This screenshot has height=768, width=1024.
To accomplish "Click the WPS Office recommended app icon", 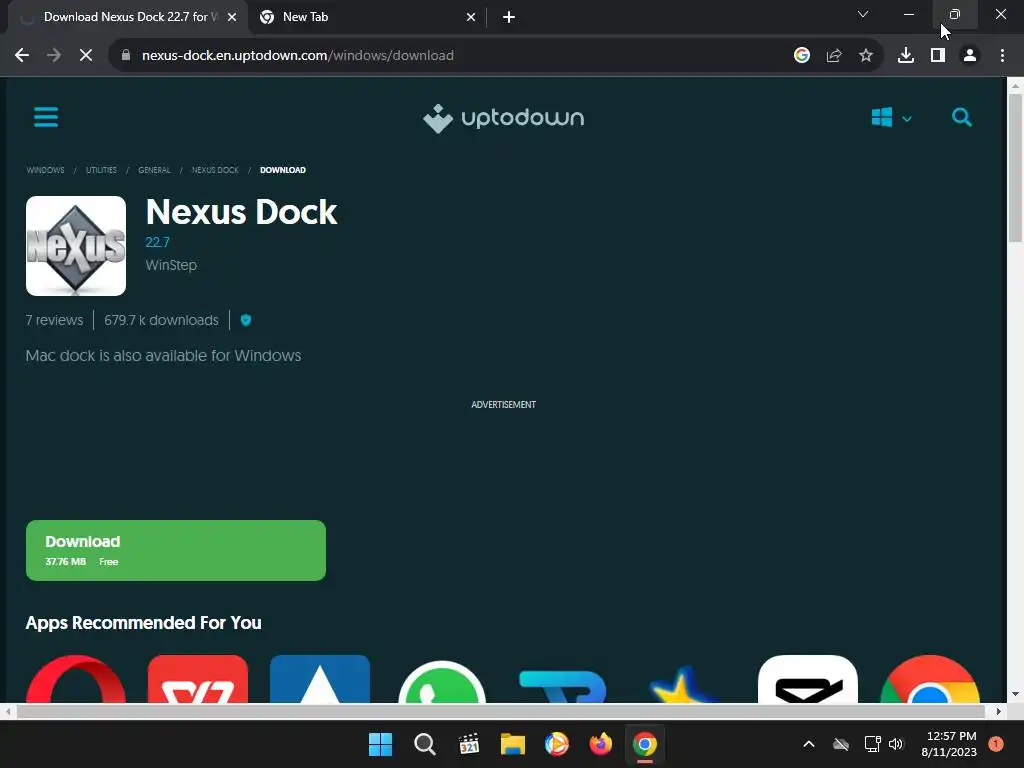I will (198, 679).
